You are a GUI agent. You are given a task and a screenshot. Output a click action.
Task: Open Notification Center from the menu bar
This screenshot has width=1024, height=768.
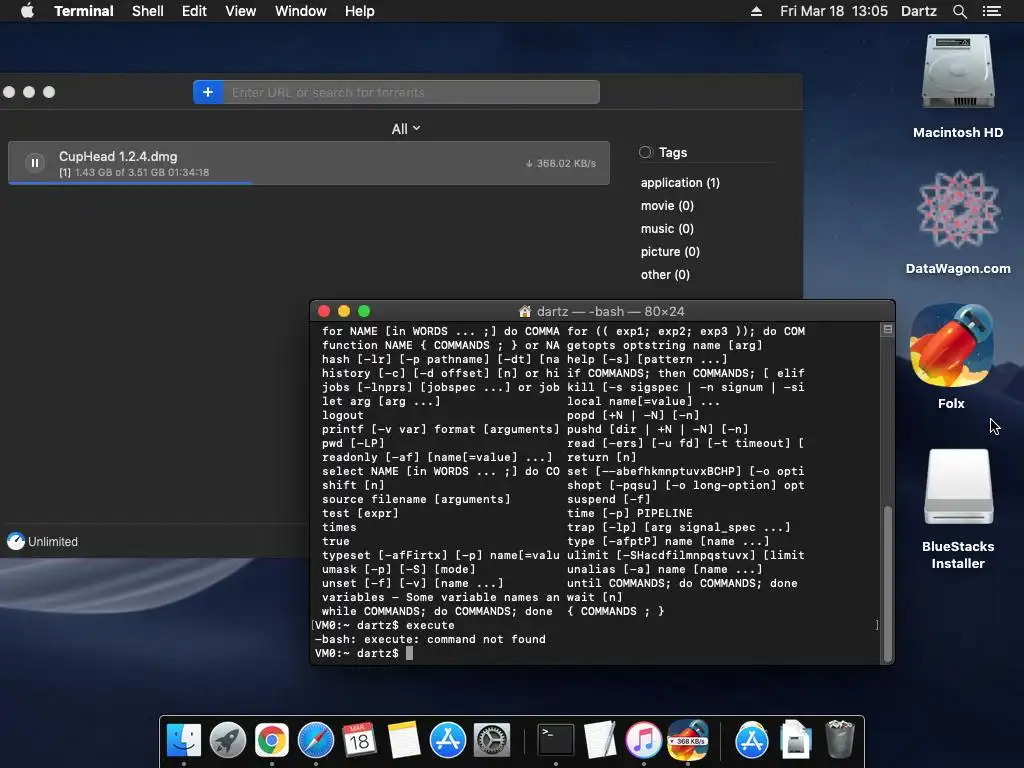(991, 11)
